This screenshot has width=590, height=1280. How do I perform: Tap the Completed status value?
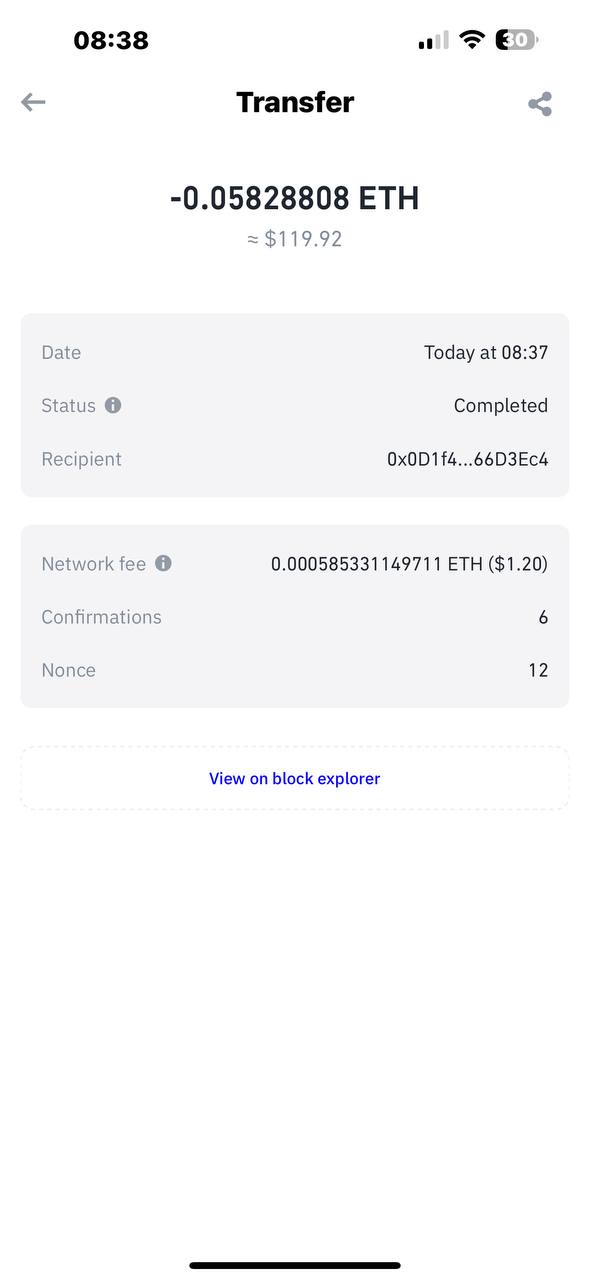coord(501,406)
